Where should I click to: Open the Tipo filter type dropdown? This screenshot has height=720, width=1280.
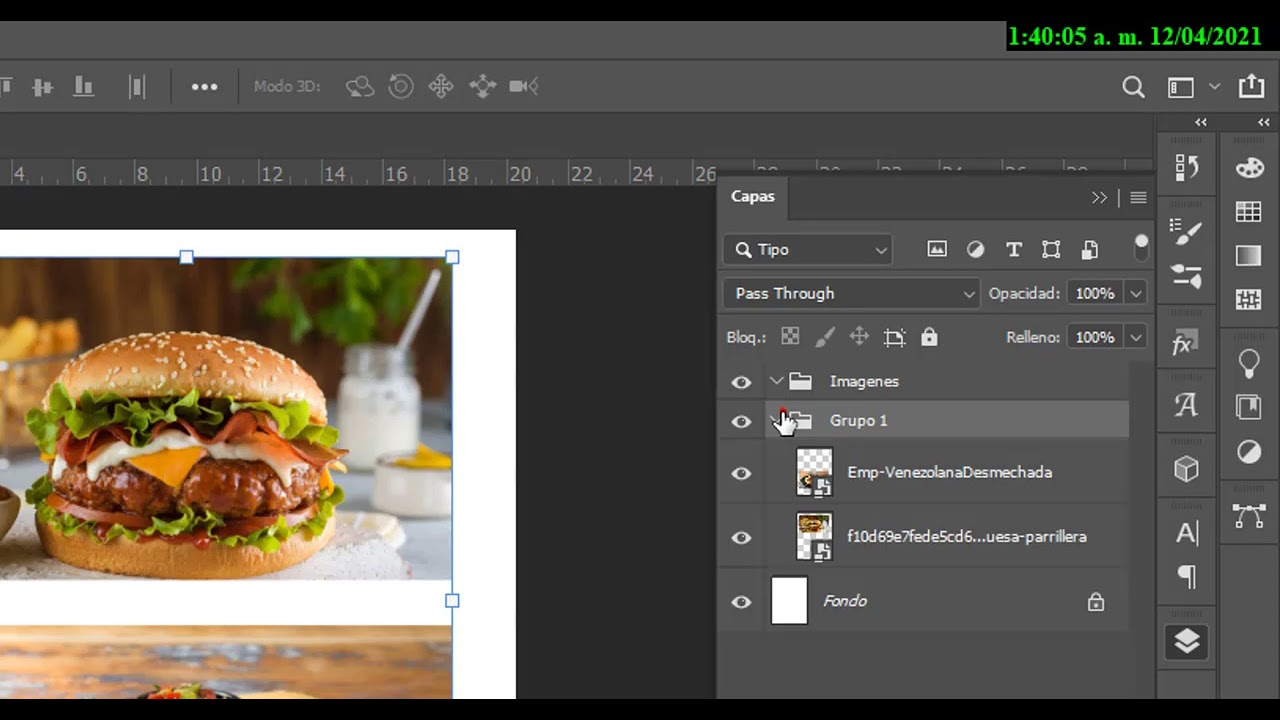click(x=807, y=249)
